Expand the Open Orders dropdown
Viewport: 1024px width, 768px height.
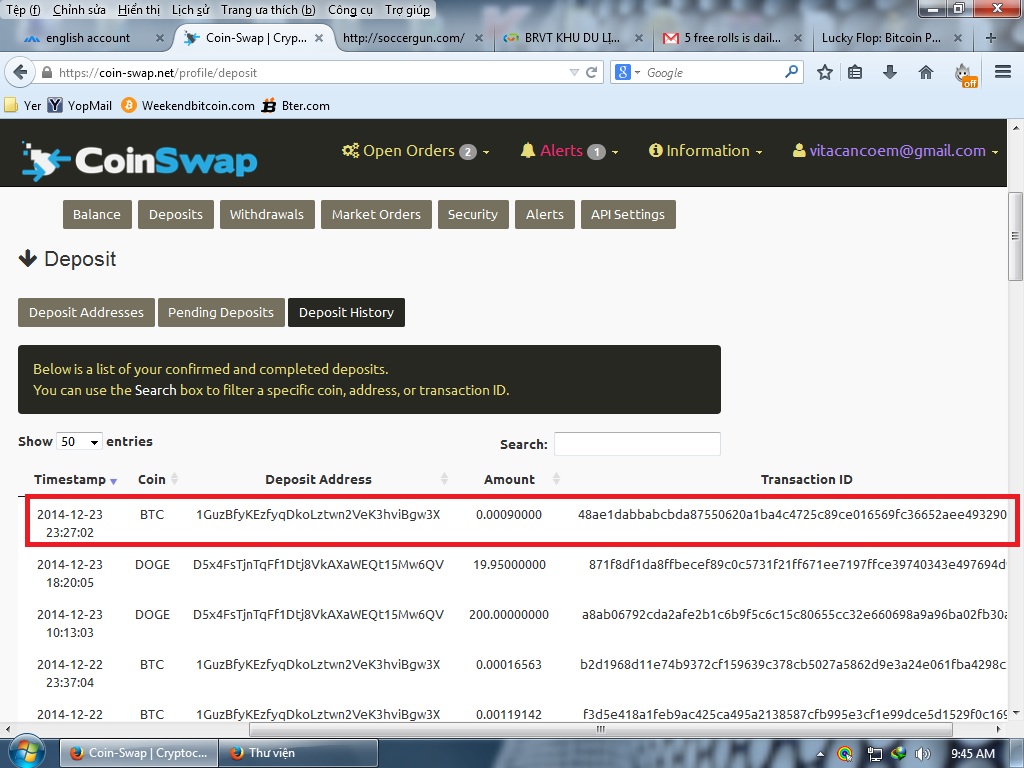point(416,151)
